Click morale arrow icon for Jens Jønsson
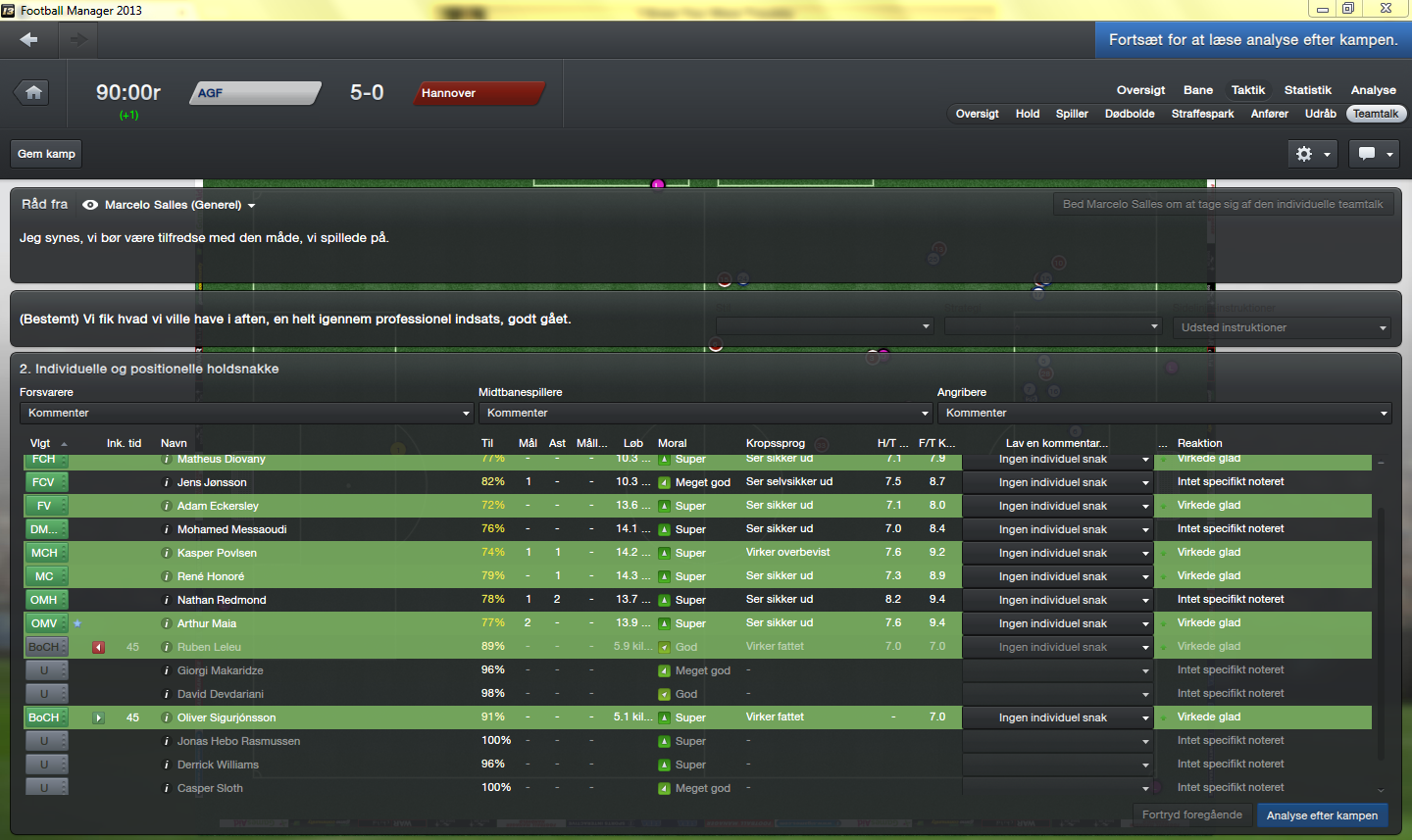This screenshot has width=1412, height=840. (664, 482)
